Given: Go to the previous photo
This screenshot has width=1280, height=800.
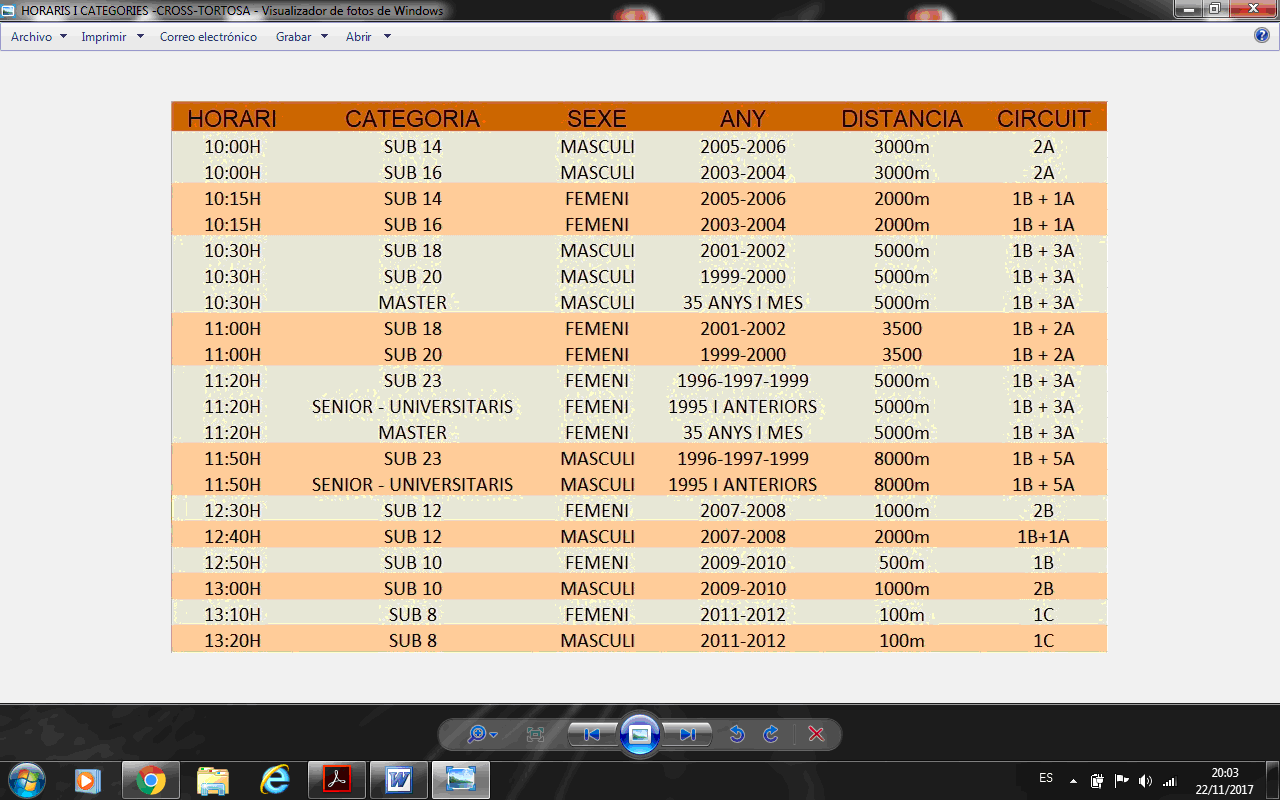Looking at the screenshot, I should pos(592,735).
